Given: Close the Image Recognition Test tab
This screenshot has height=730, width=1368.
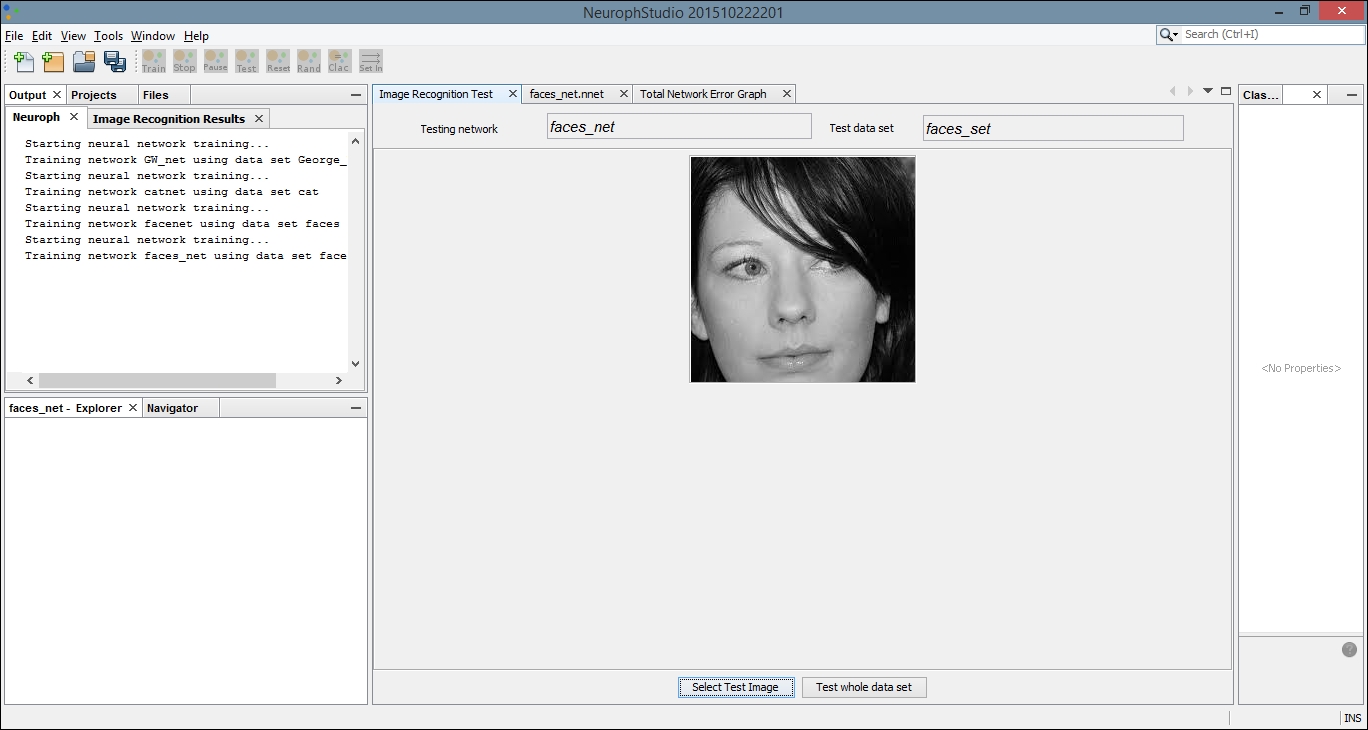Looking at the screenshot, I should point(513,94).
